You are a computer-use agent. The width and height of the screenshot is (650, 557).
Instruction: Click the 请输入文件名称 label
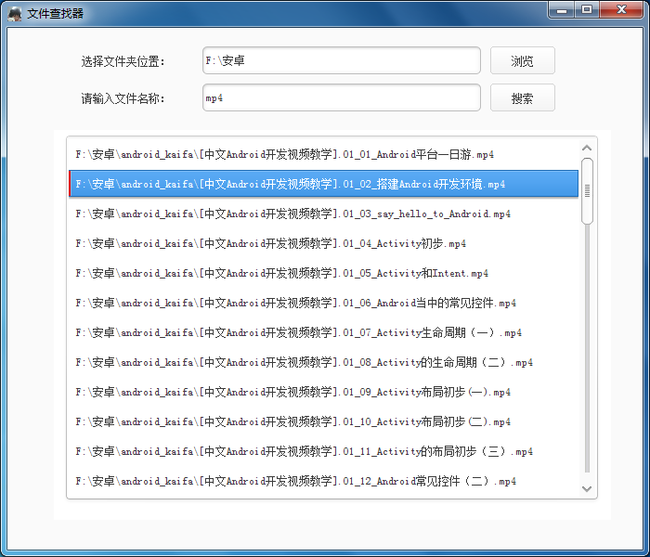pyautogui.click(x=123, y=99)
